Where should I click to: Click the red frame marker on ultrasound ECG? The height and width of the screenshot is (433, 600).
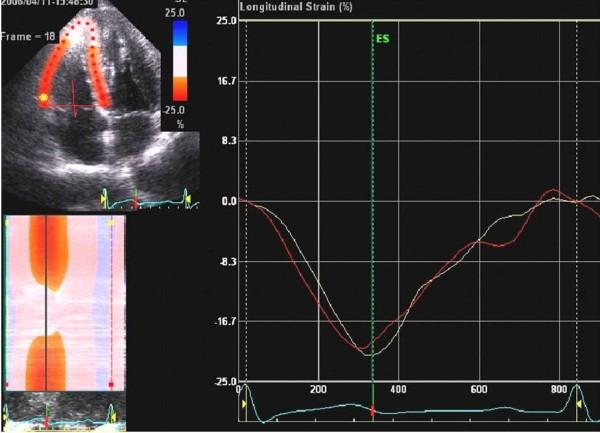(x=135, y=198)
